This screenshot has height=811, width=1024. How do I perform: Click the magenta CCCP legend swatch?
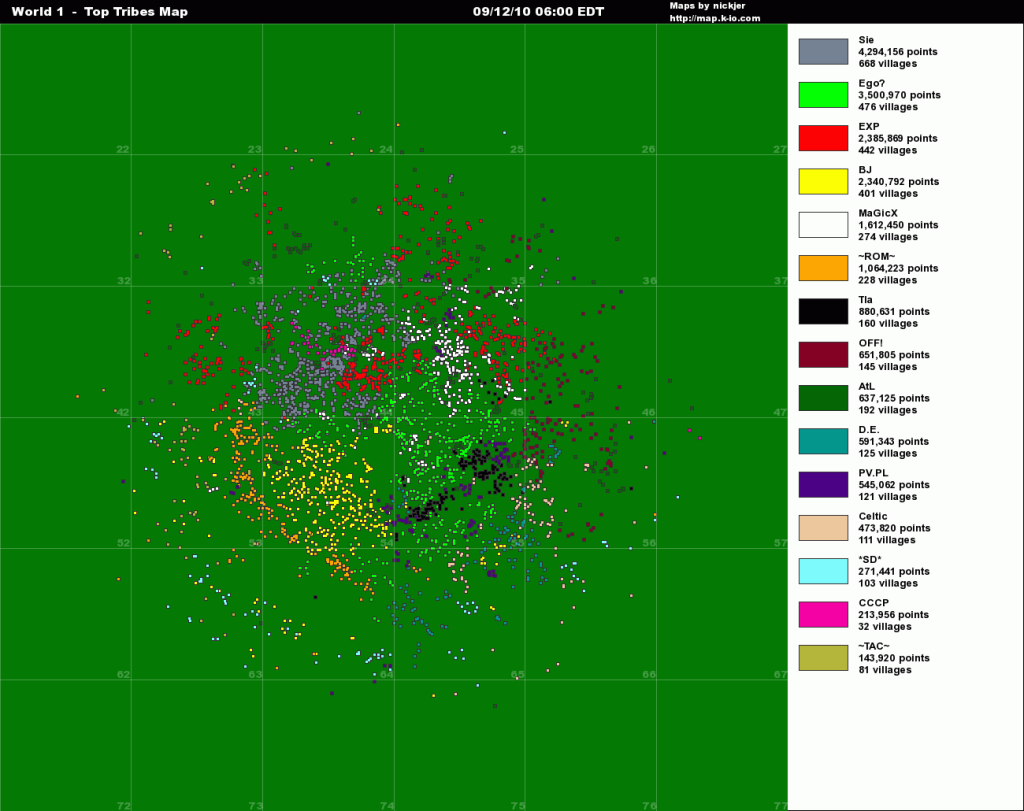tap(823, 614)
